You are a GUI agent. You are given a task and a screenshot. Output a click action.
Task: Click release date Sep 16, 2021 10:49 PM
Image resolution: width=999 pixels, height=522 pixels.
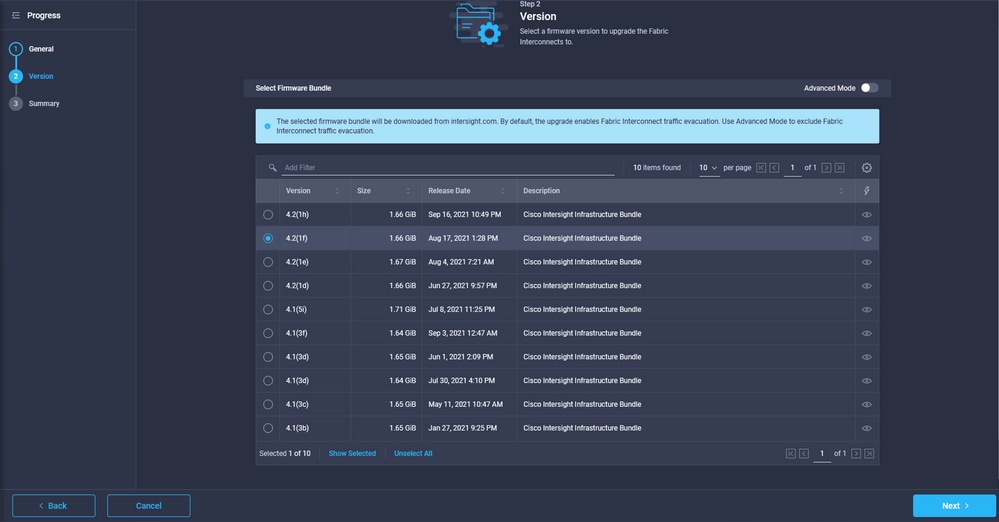pyautogui.click(x=464, y=215)
